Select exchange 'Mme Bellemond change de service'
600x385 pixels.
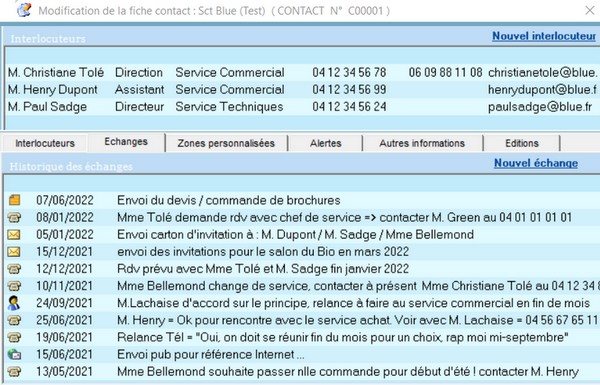(x=358, y=286)
